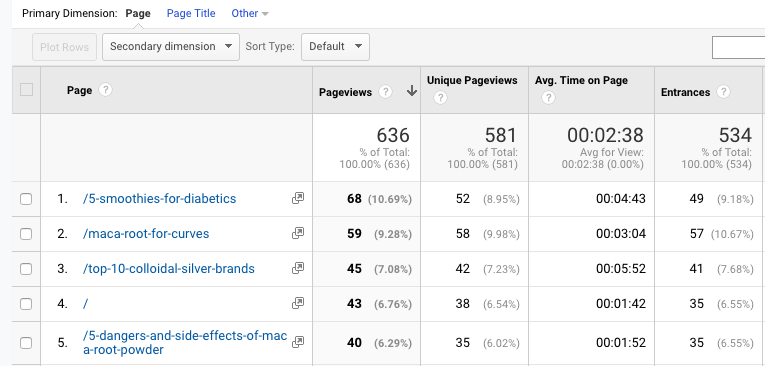The image size is (765, 366).
Task: Click the 59 (9.28%) pageviews cell
Action: click(366, 234)
